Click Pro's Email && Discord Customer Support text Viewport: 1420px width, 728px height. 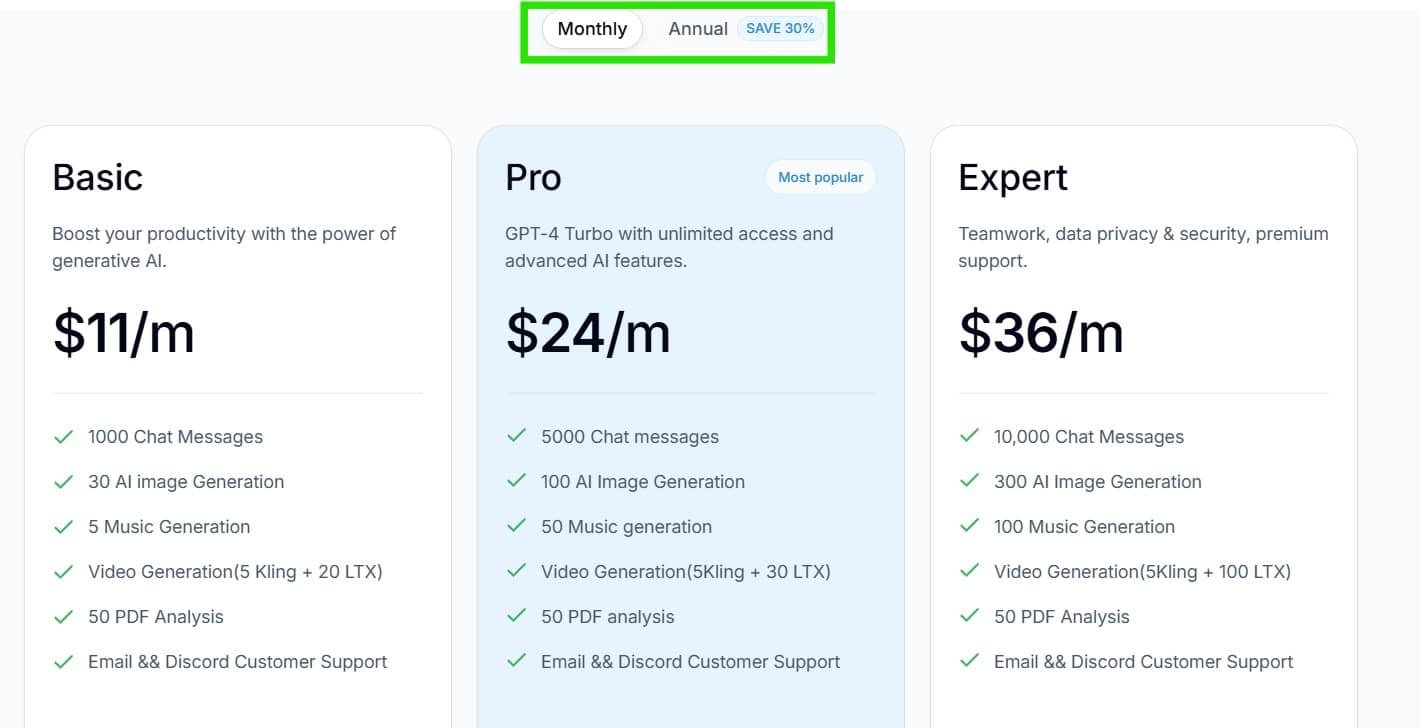690,662
